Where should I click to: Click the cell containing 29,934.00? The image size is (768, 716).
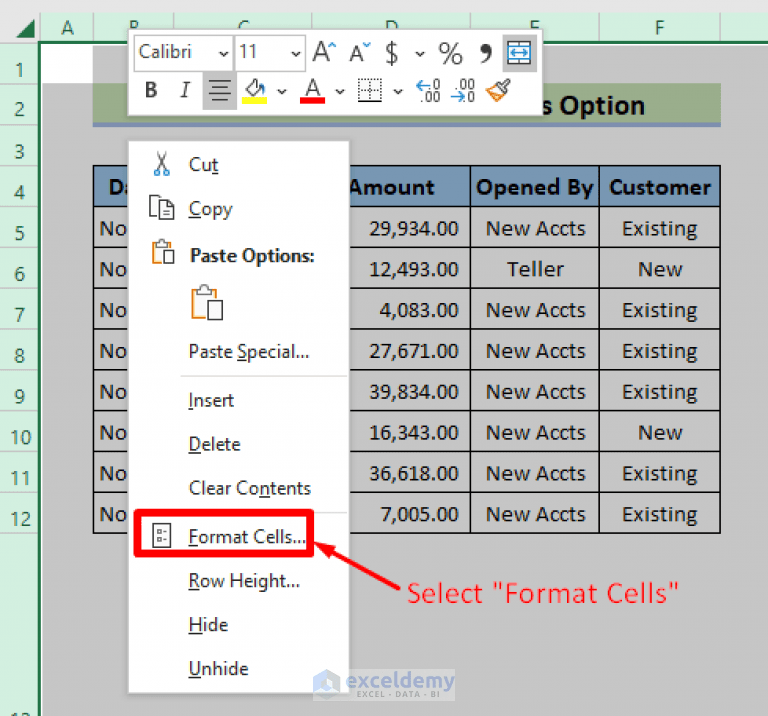coord(409,228)
